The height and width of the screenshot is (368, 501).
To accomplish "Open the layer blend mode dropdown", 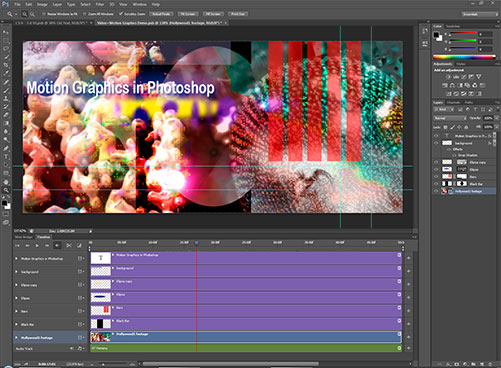I will tap(450, 118).
